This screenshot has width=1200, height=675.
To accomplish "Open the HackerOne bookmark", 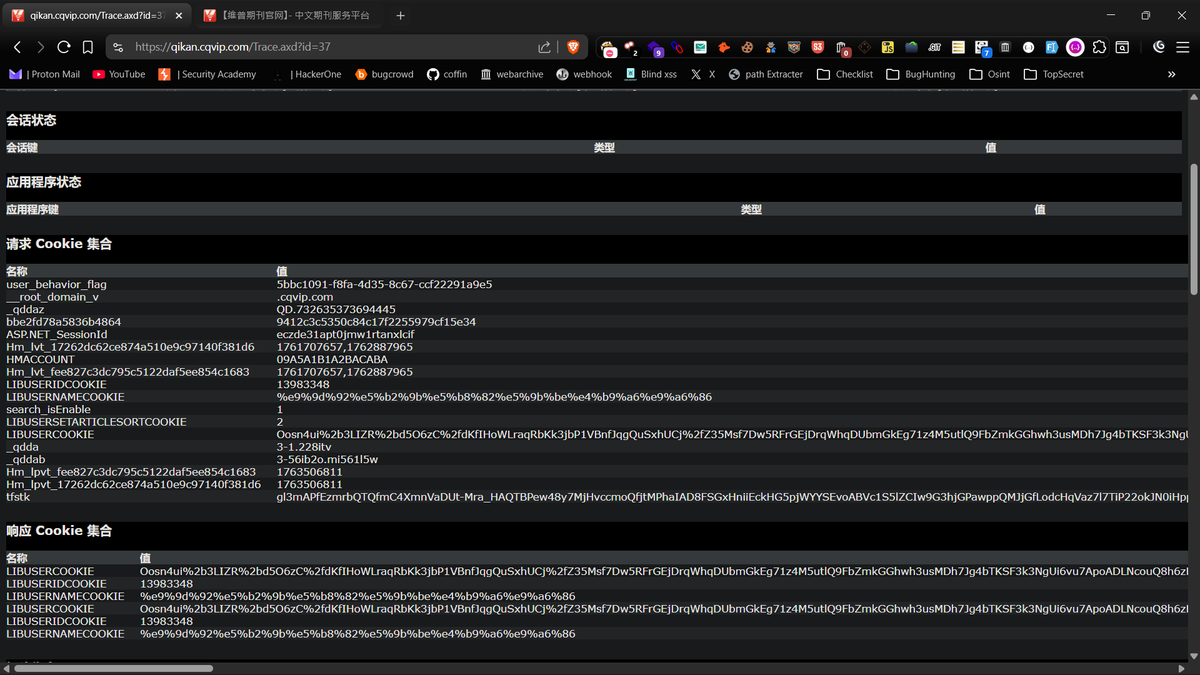I will [308, 74].
